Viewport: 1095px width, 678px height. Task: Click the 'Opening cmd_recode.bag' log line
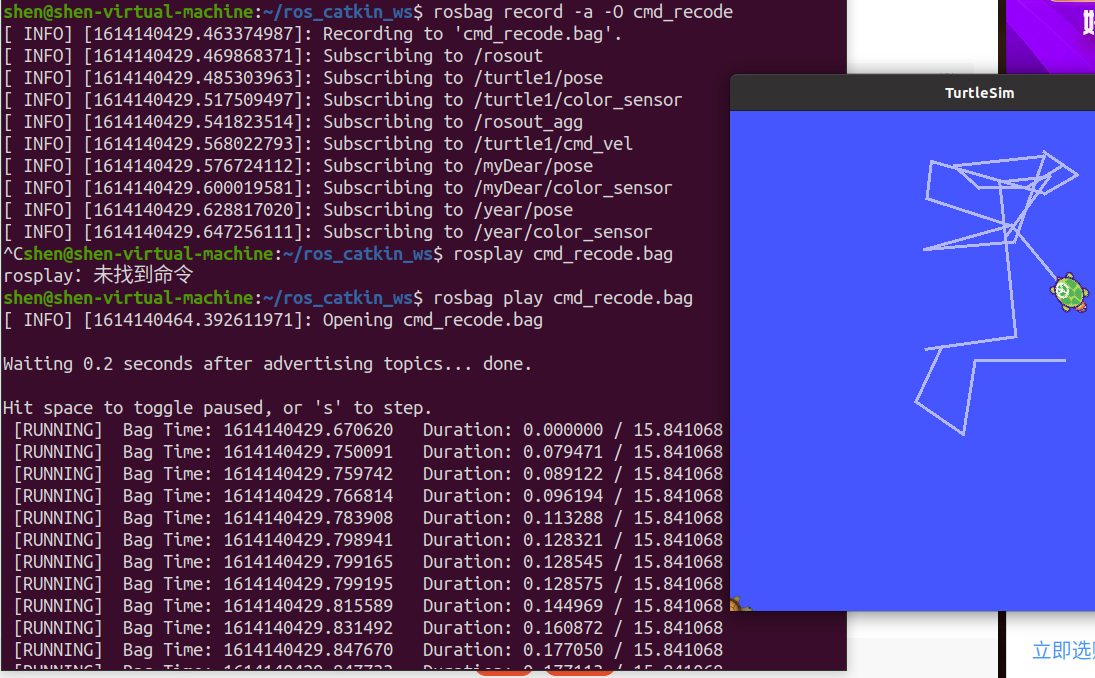433,320
